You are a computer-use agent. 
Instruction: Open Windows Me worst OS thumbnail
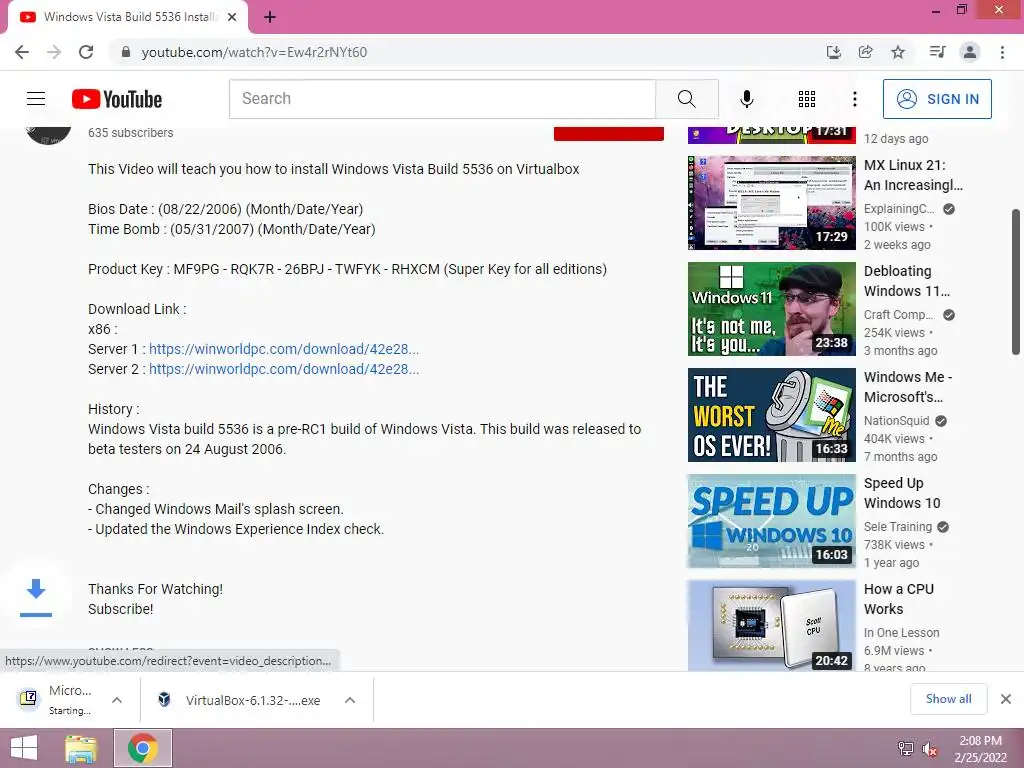[x=771, y=415]
